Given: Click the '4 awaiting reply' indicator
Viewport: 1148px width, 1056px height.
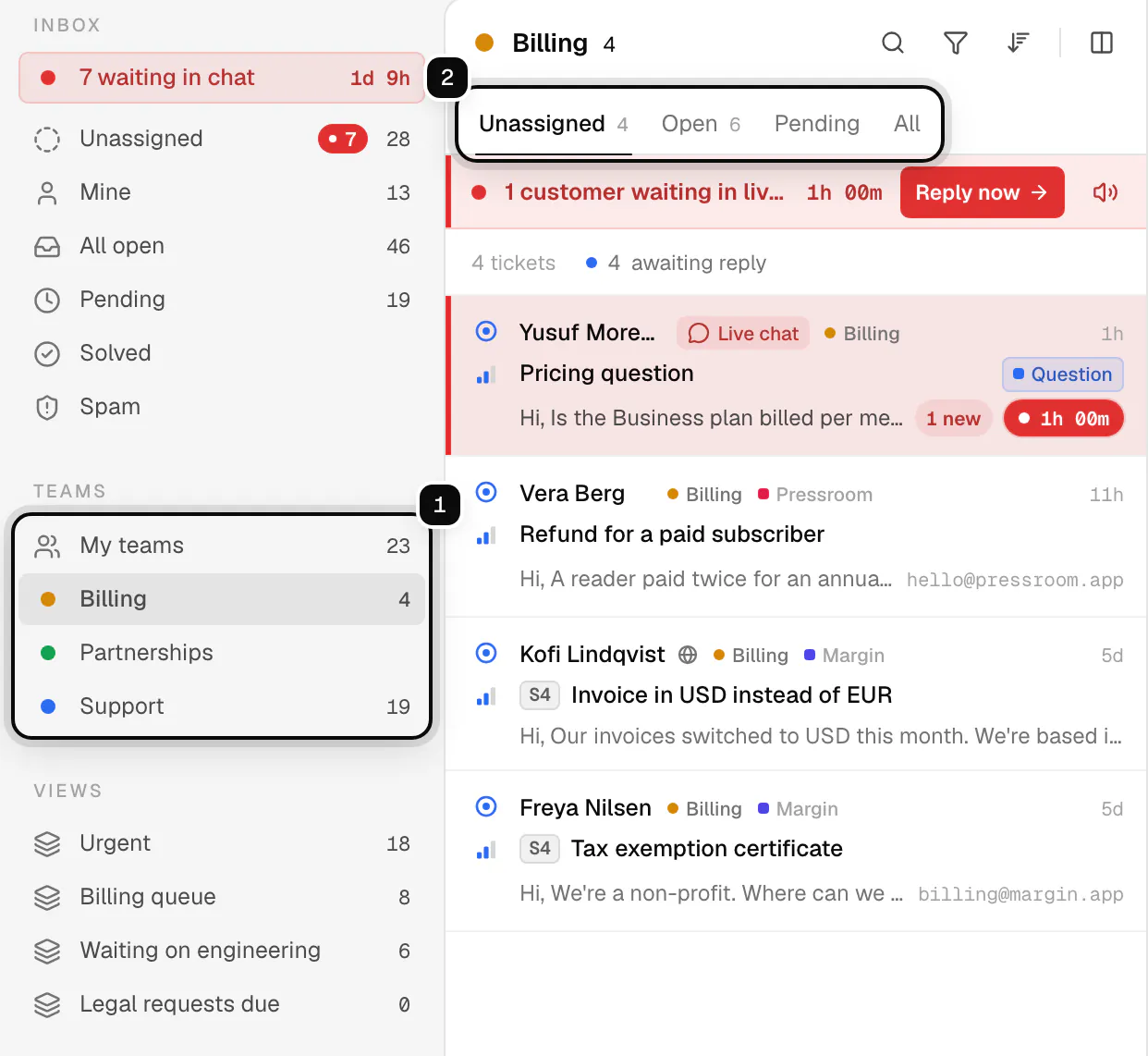Looking at the screenshot, I should coord(676,264).
